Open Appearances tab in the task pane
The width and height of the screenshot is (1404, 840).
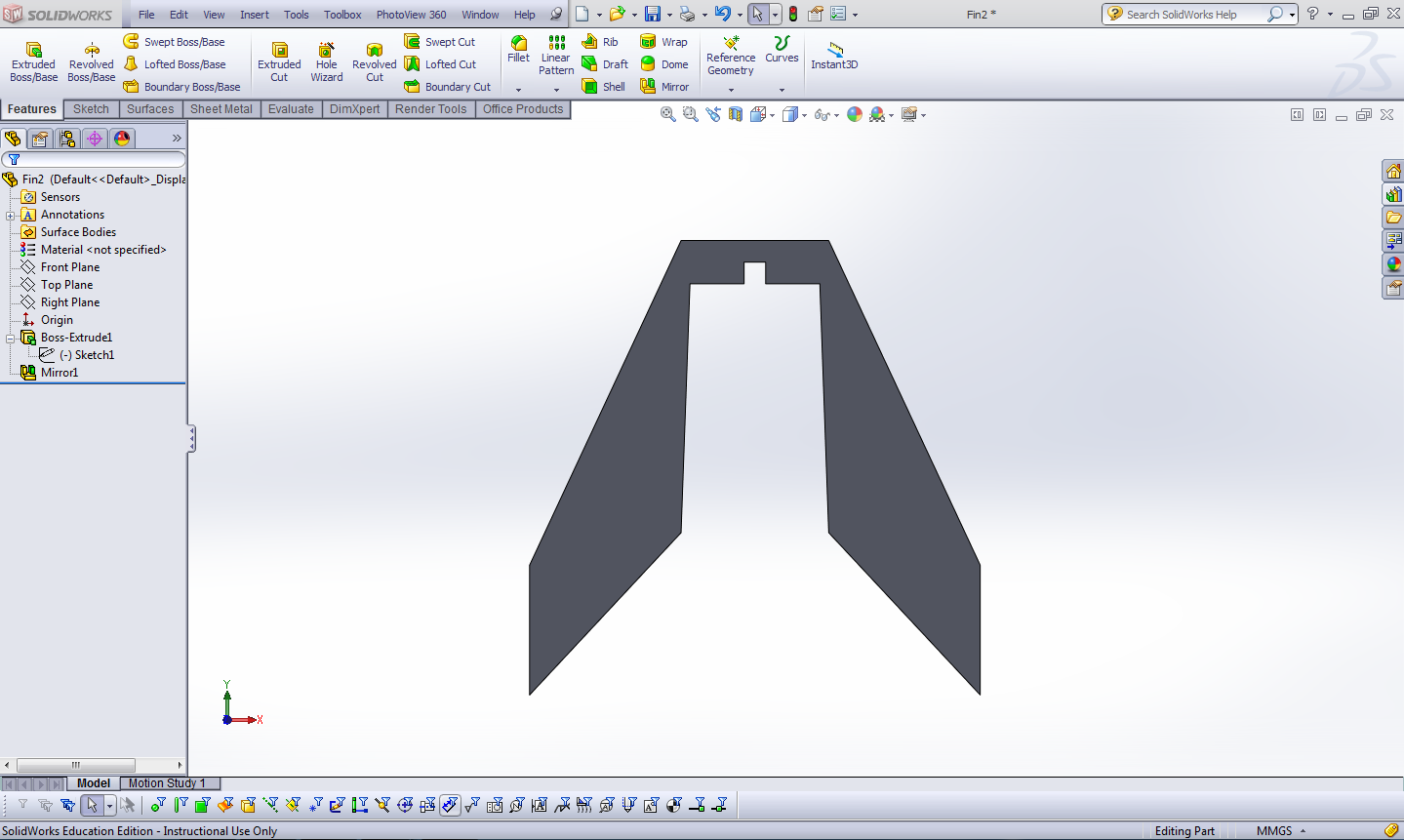tap(1393, 264)
